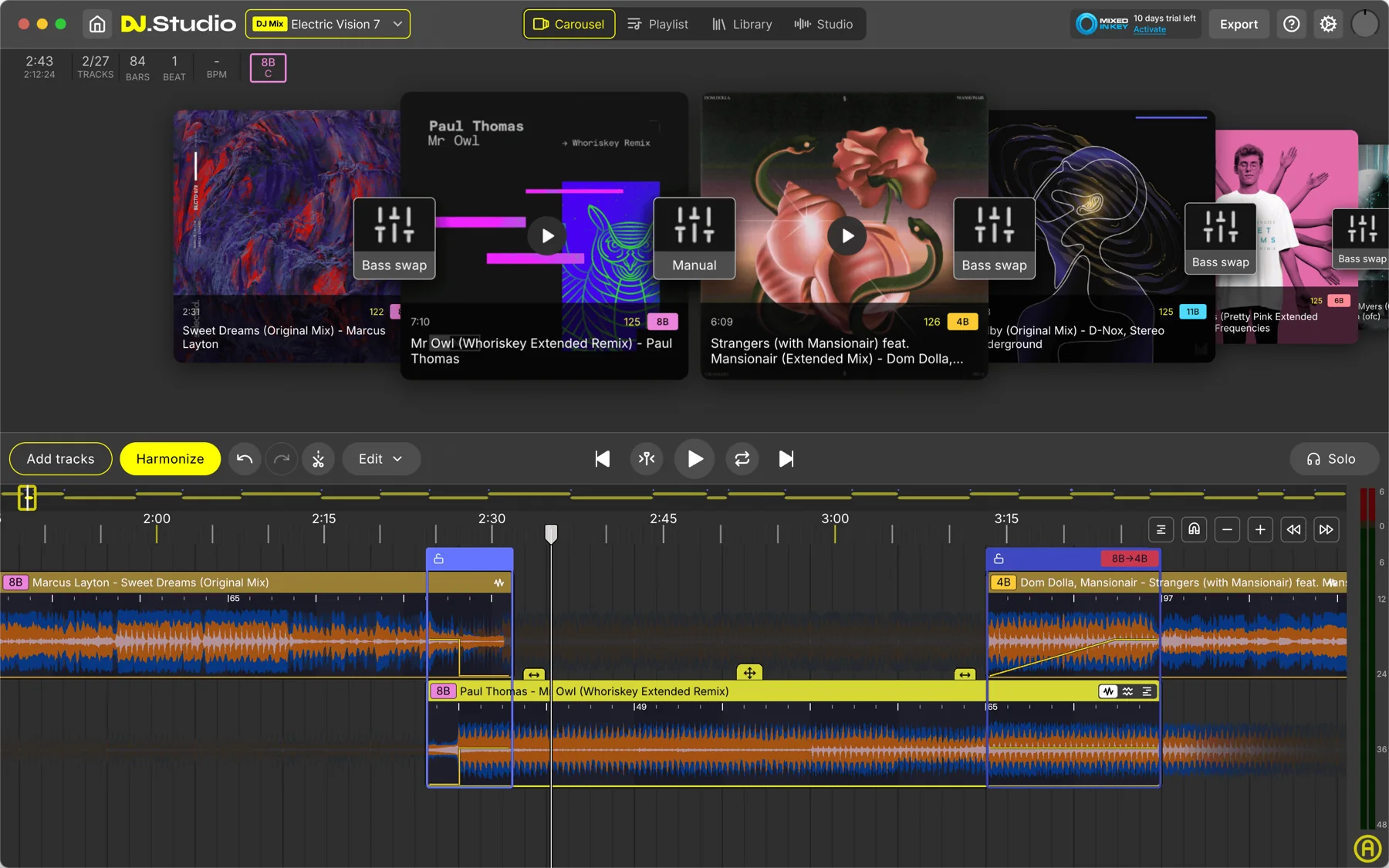Toggle loop playback

[x=742, y=459]
